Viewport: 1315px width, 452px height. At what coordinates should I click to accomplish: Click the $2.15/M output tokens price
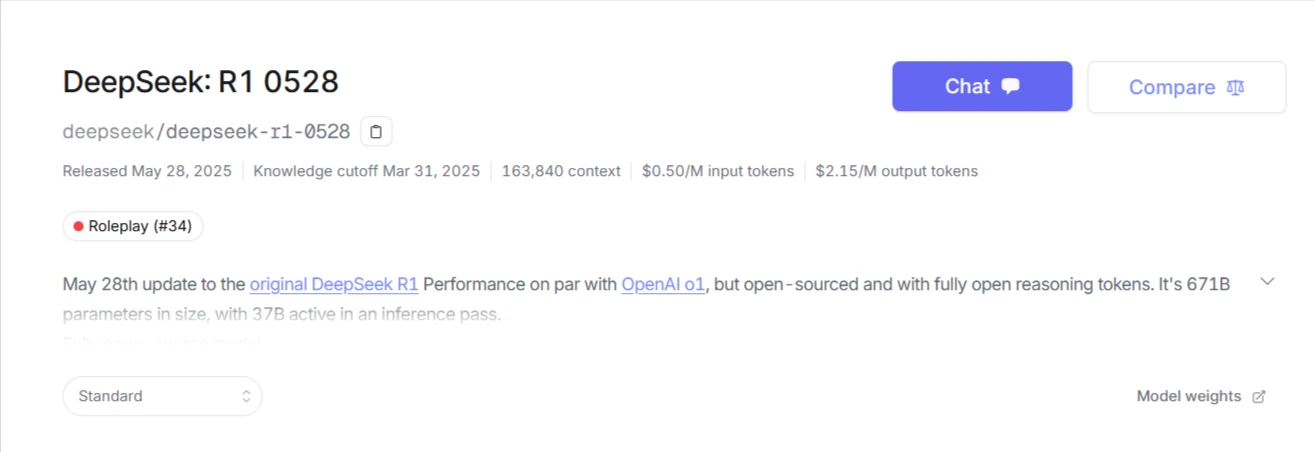pos(896,171)
